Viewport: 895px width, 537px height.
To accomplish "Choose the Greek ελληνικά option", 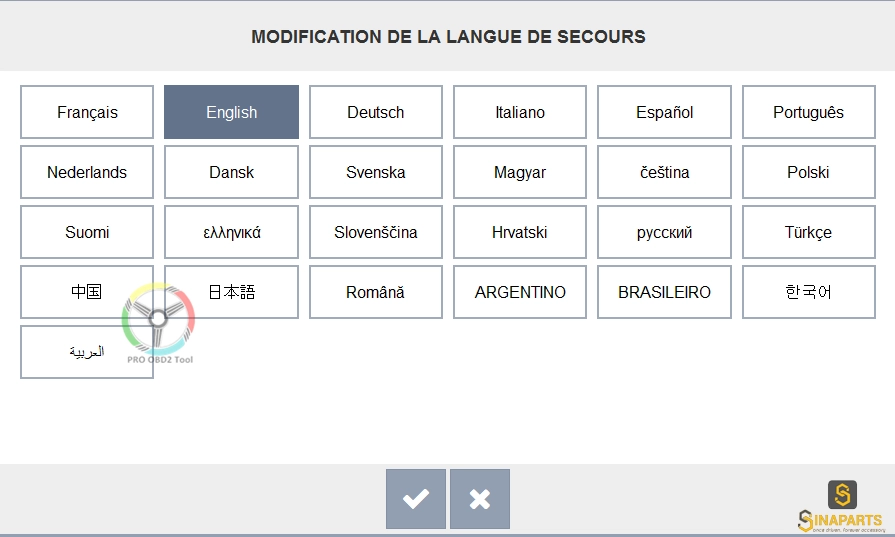I will (x=231, y=232).
